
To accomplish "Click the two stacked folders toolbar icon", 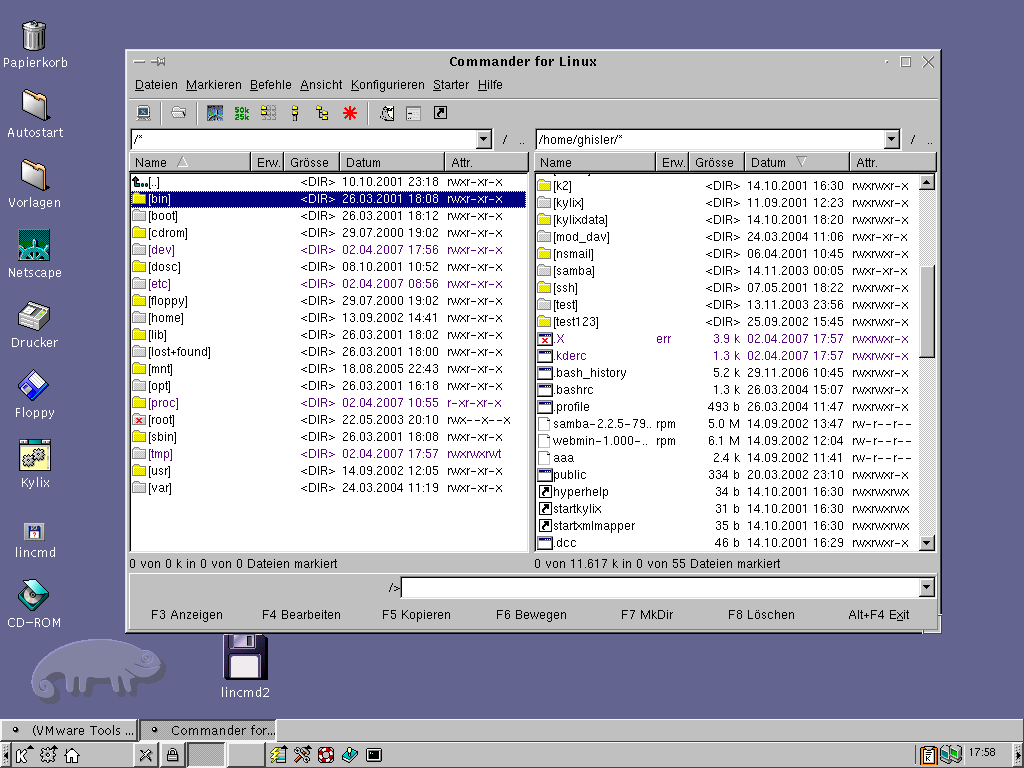I will tap(295, 113).
